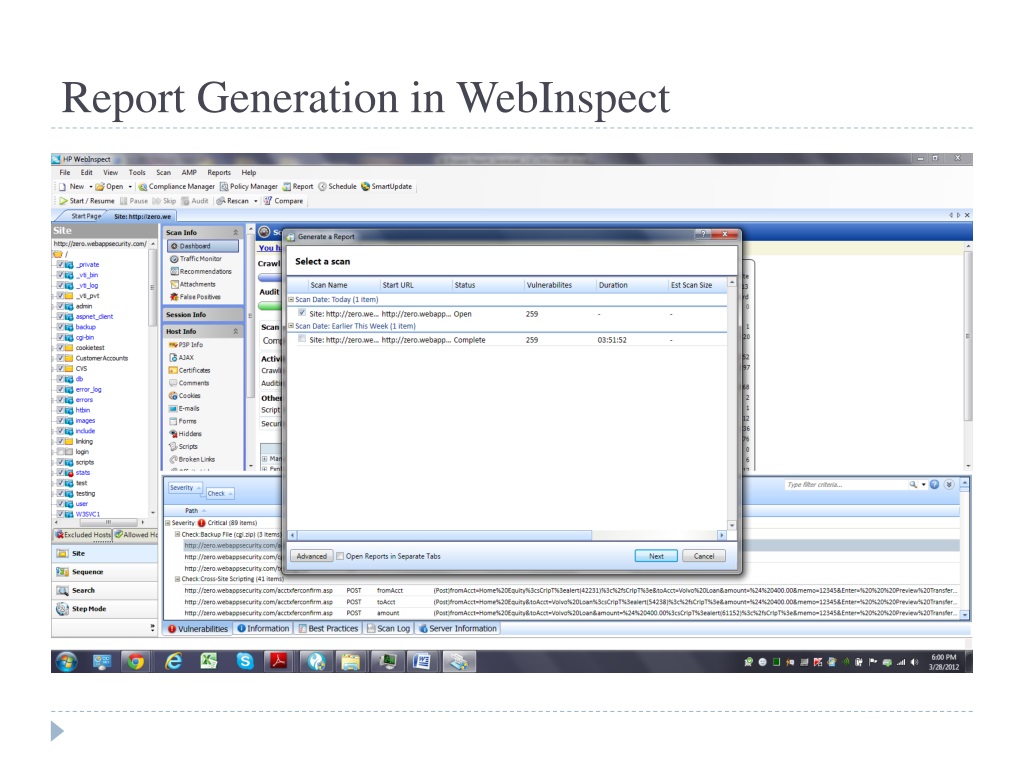
Task: Switch to the Start Page tab
Action: click(x=86, y=216)
